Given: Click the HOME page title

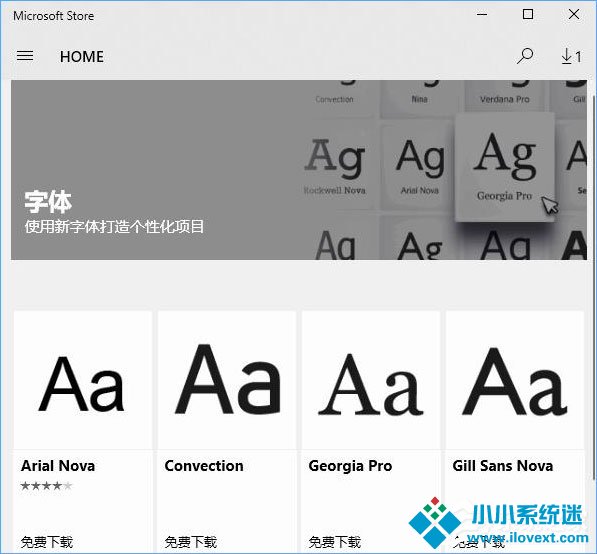Looking at the screenshot, I should pos(81,57).
